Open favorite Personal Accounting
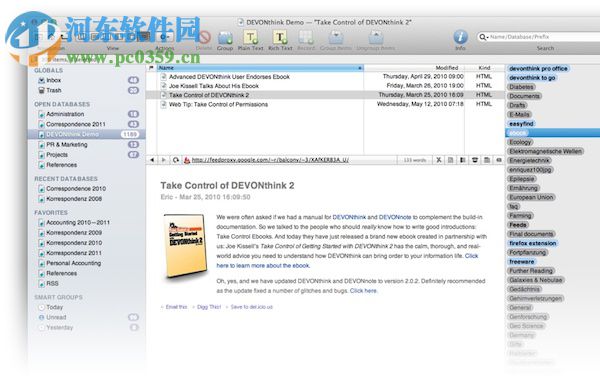Screen dimensions: 600x377 pos(73,263)
